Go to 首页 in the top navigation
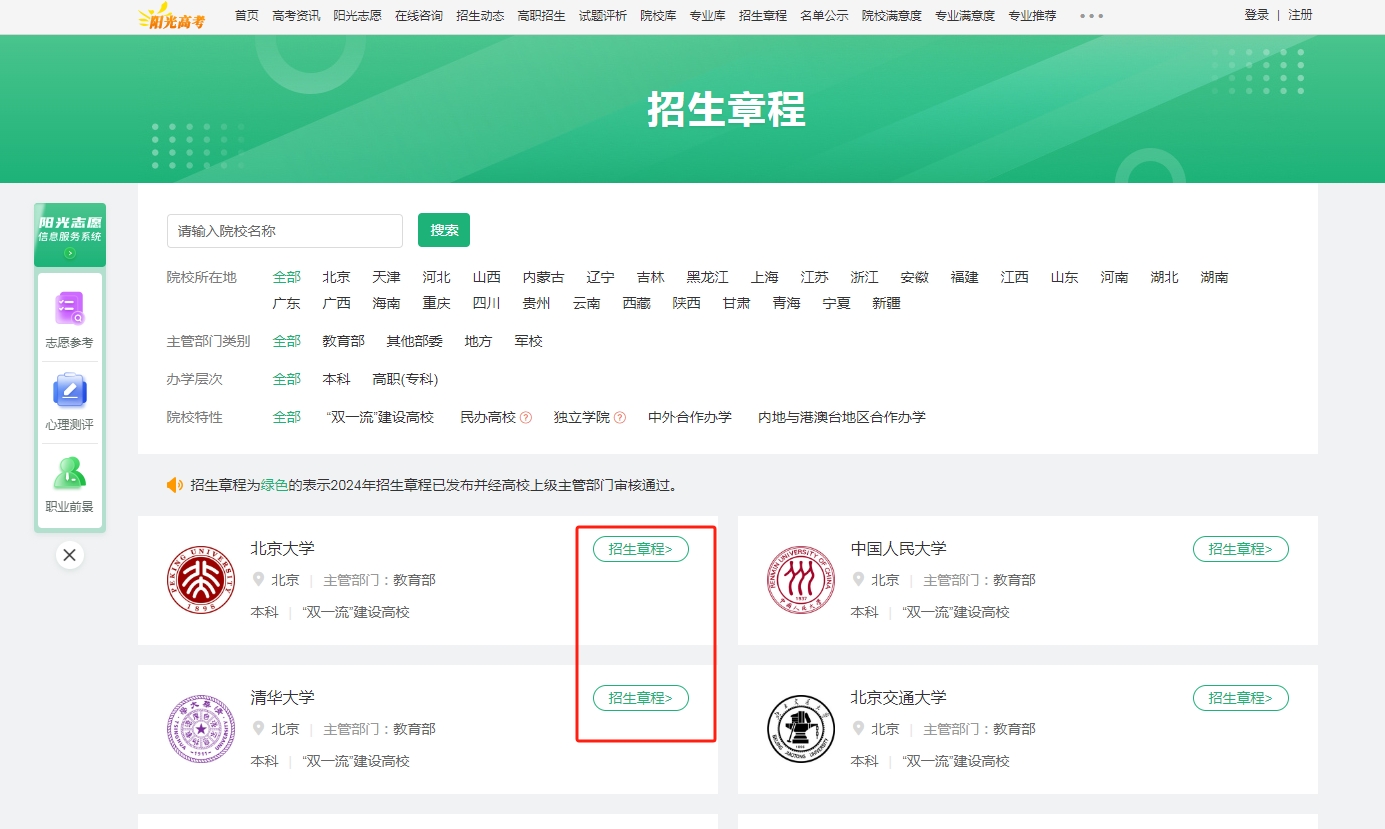The width and height of the screenshot is (1385, 829). coord(247,15)
